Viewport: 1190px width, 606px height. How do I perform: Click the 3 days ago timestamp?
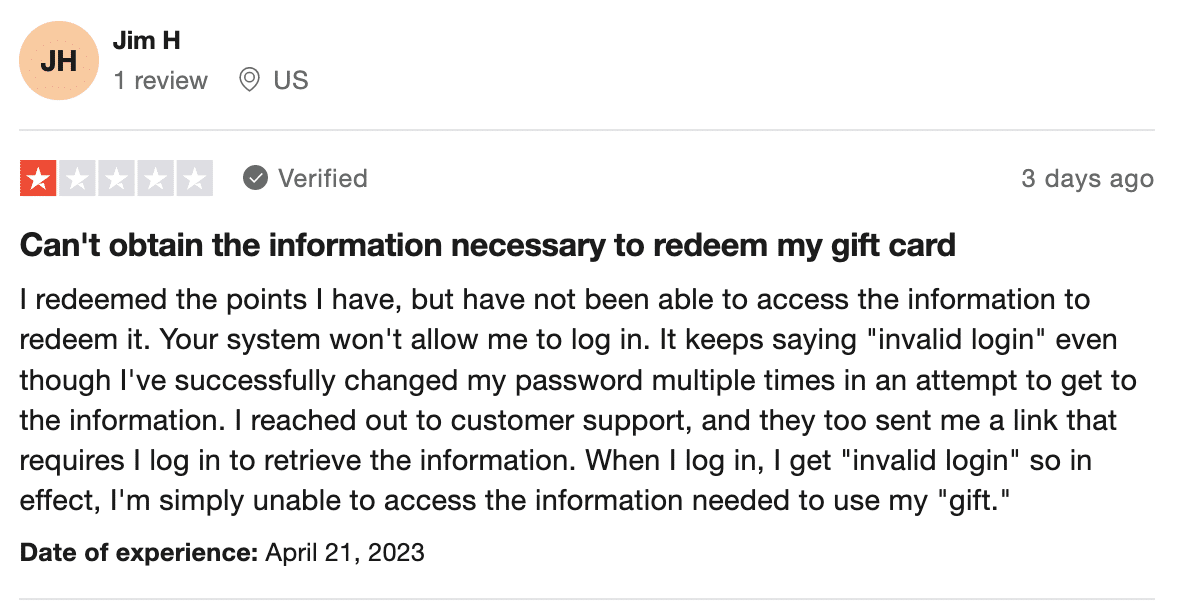pyautogui.click(x=1087, y=178)
